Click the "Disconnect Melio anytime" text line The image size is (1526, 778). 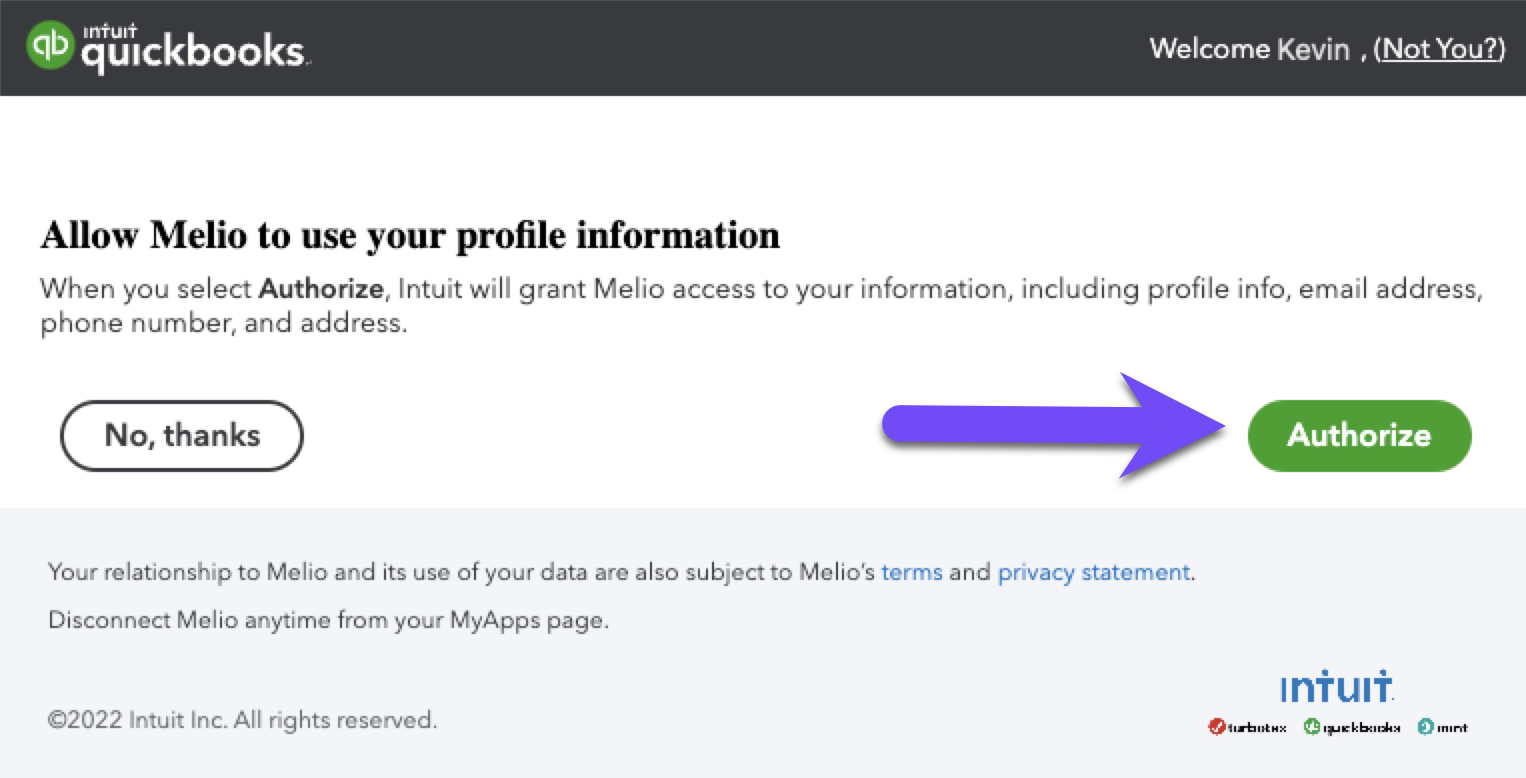pos(328,620)
